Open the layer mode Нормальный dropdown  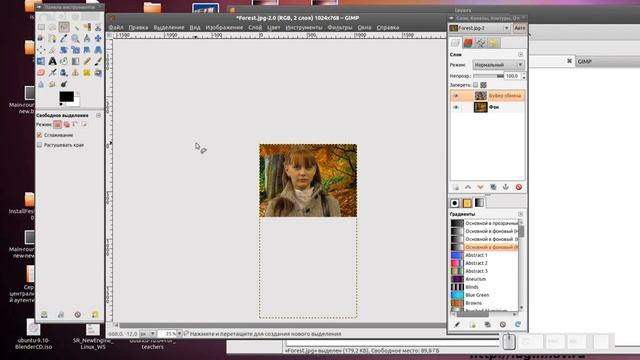click(x=498, y=65)
